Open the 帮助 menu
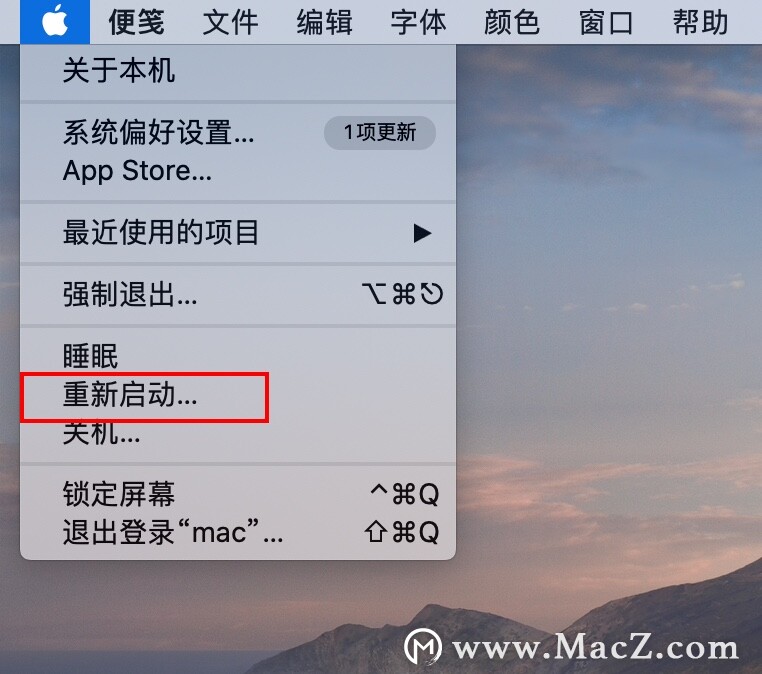This screenshot has height=674, width=762. click(x=700, y=22)
